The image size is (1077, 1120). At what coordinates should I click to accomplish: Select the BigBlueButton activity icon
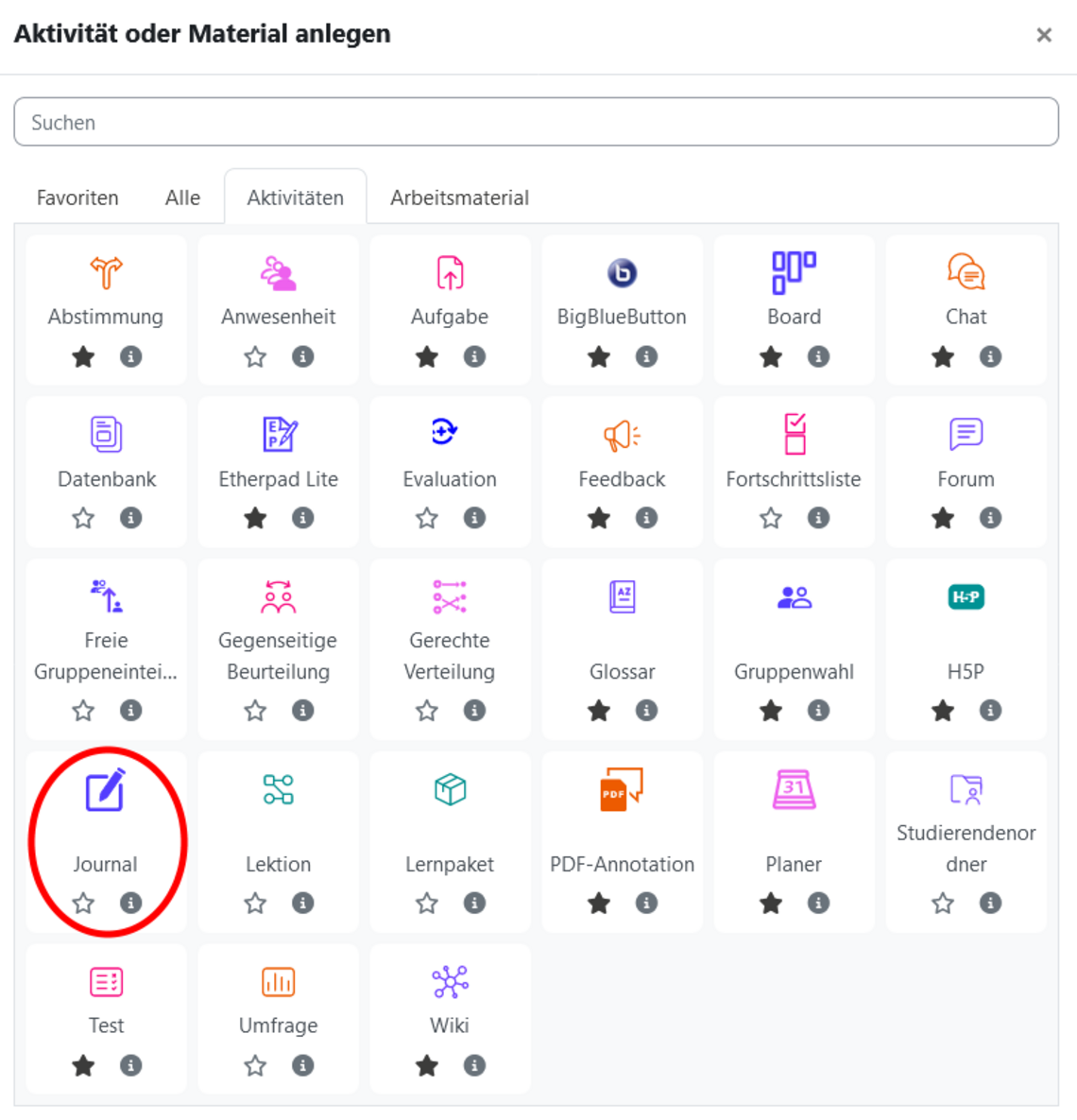622,273
